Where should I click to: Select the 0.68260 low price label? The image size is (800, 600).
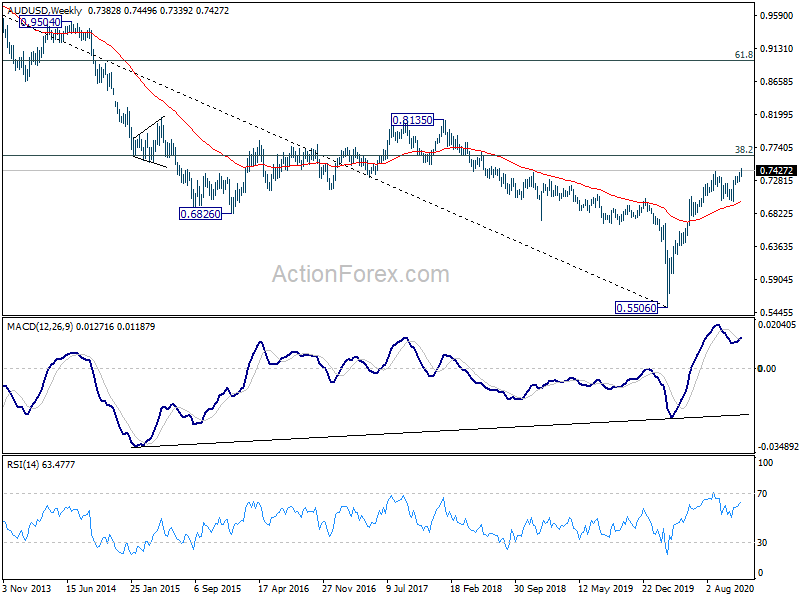coord(201,214)
